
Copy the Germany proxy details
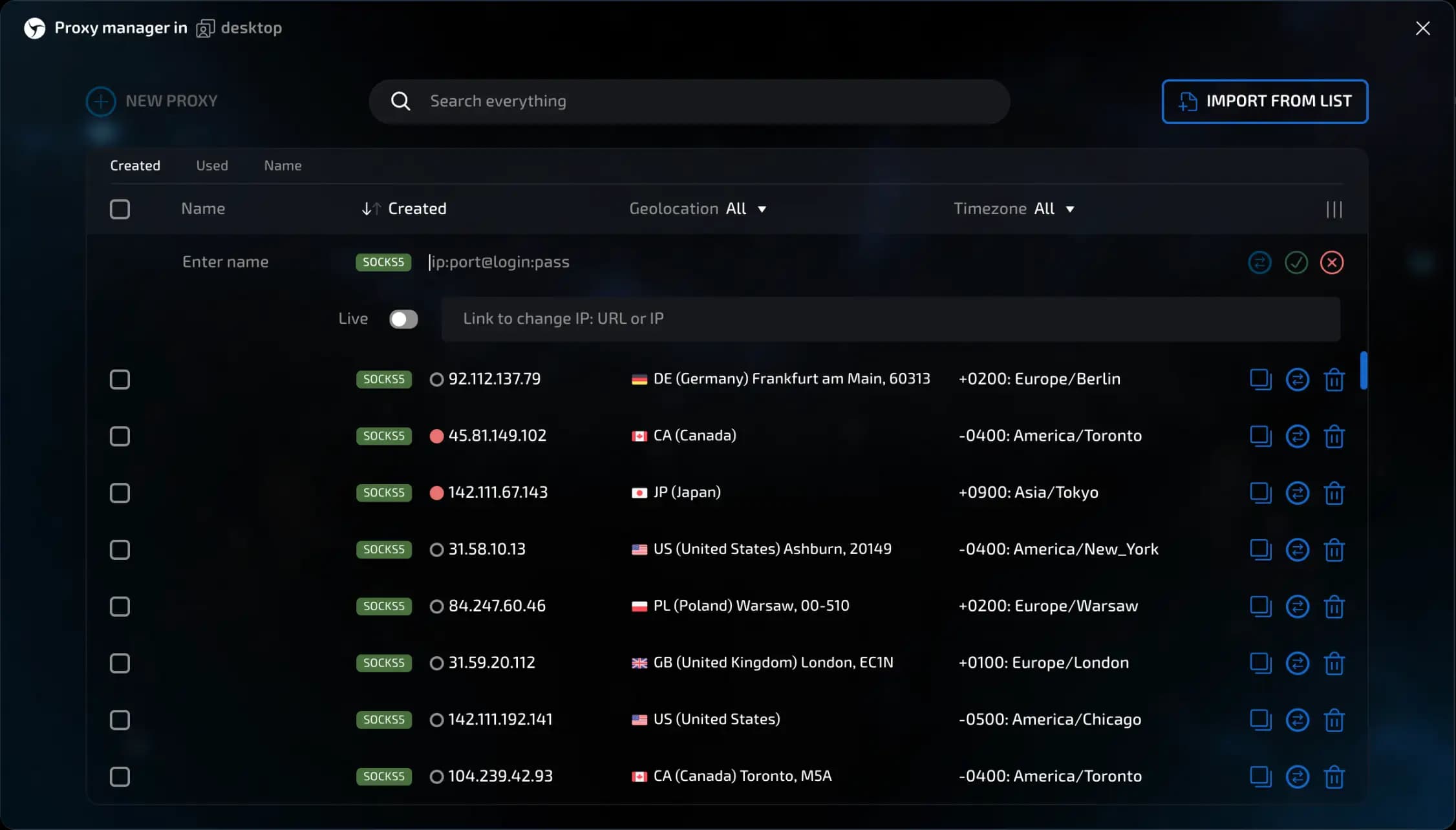point(1261,379)
